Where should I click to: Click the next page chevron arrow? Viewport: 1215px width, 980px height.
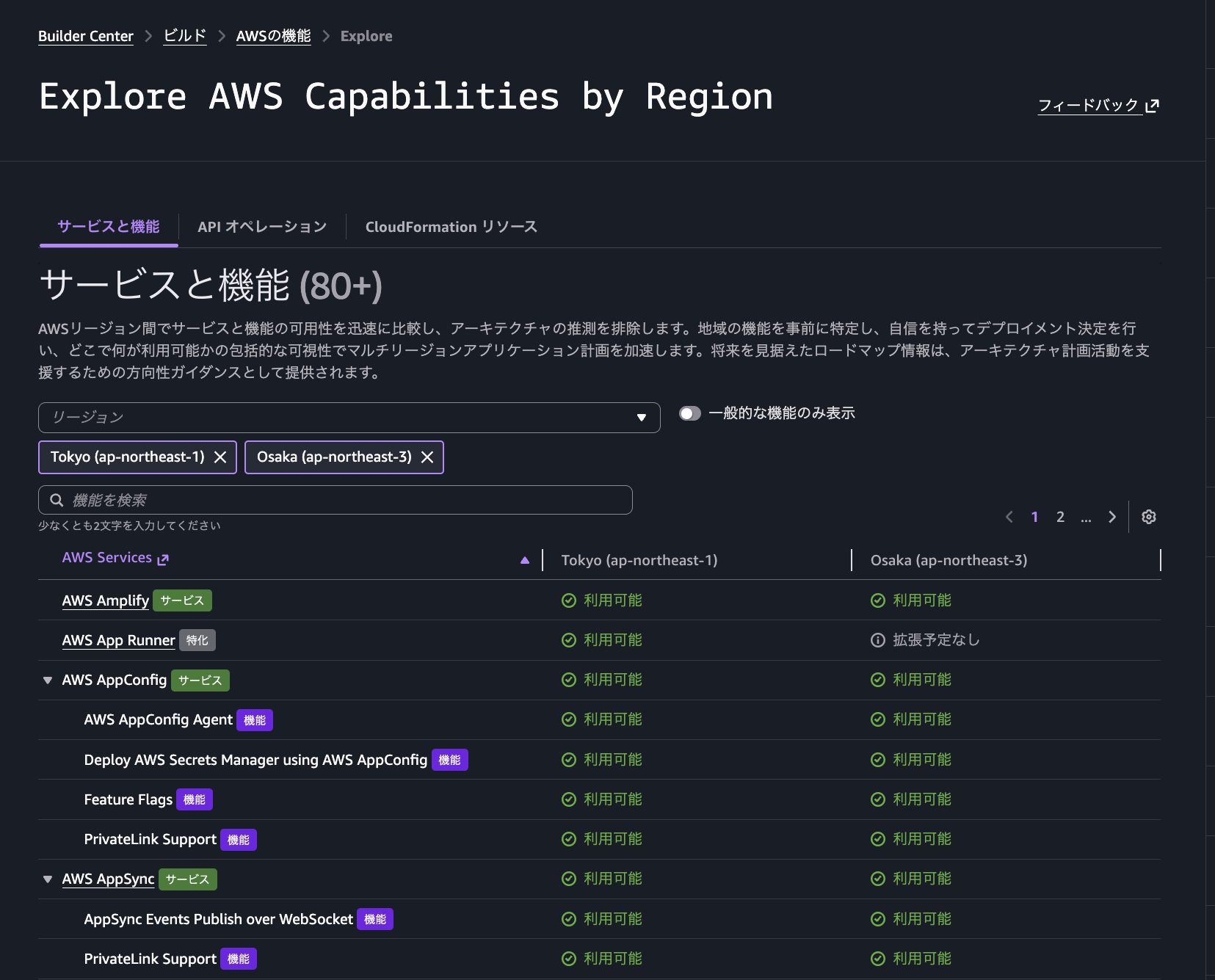(1112, 517)
